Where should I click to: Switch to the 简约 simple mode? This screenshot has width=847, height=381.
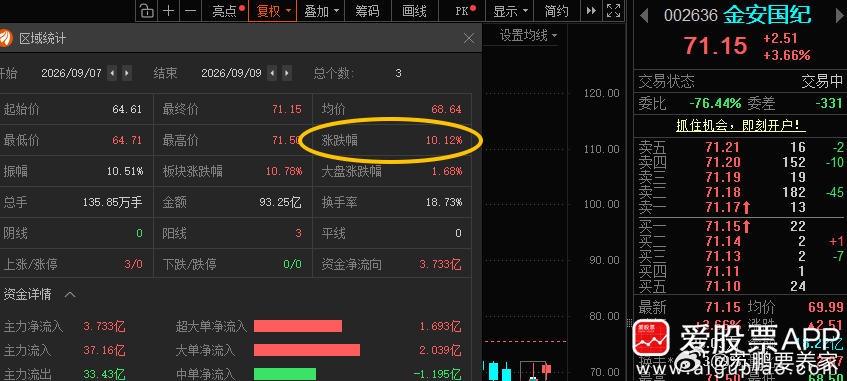tap(556, 11)
